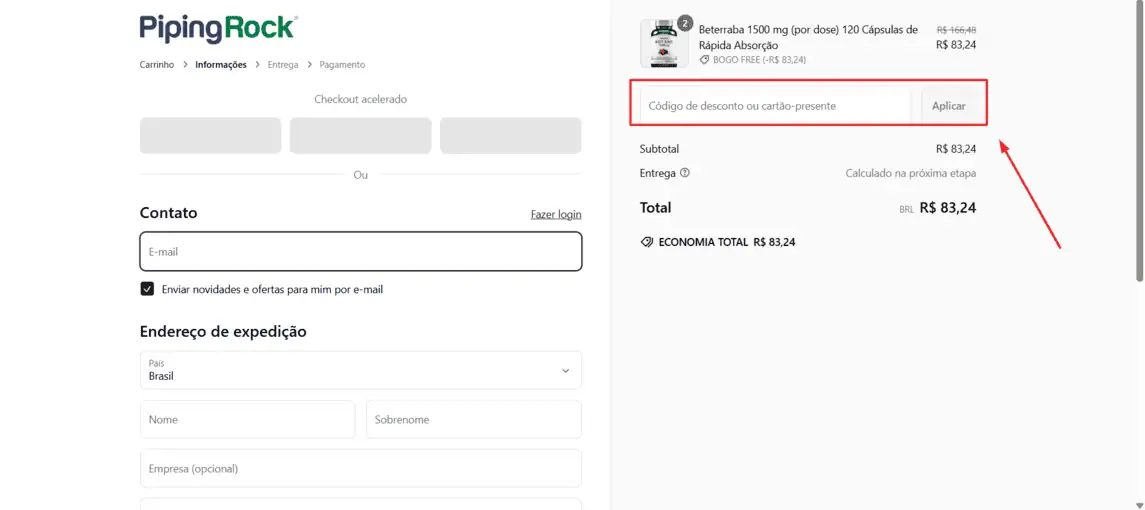Image resolution: width=1145 pixels, height=510 pixels.
Task: Click the Beterraba 1500 mg product name
Action: click(x=808, y=37)
